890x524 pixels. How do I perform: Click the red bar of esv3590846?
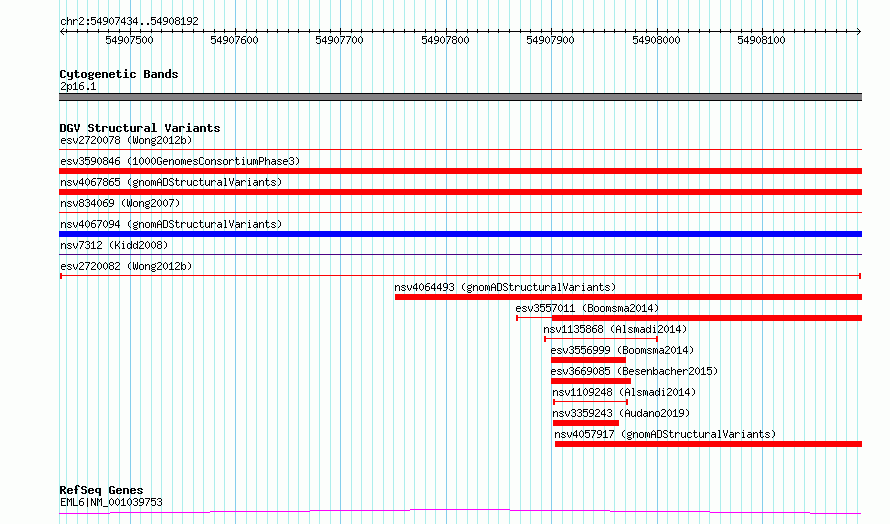point(460,171)
